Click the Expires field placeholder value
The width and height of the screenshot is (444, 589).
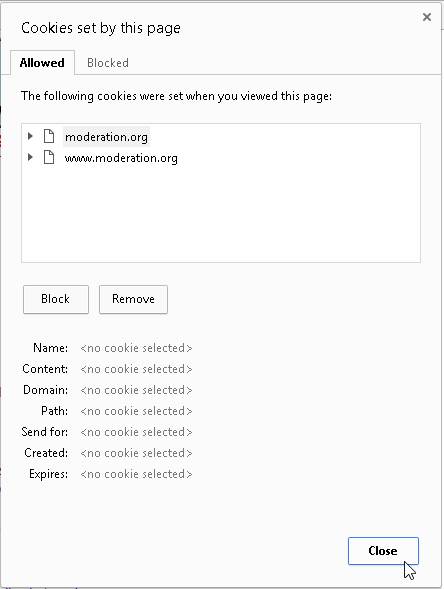point(136,474)
